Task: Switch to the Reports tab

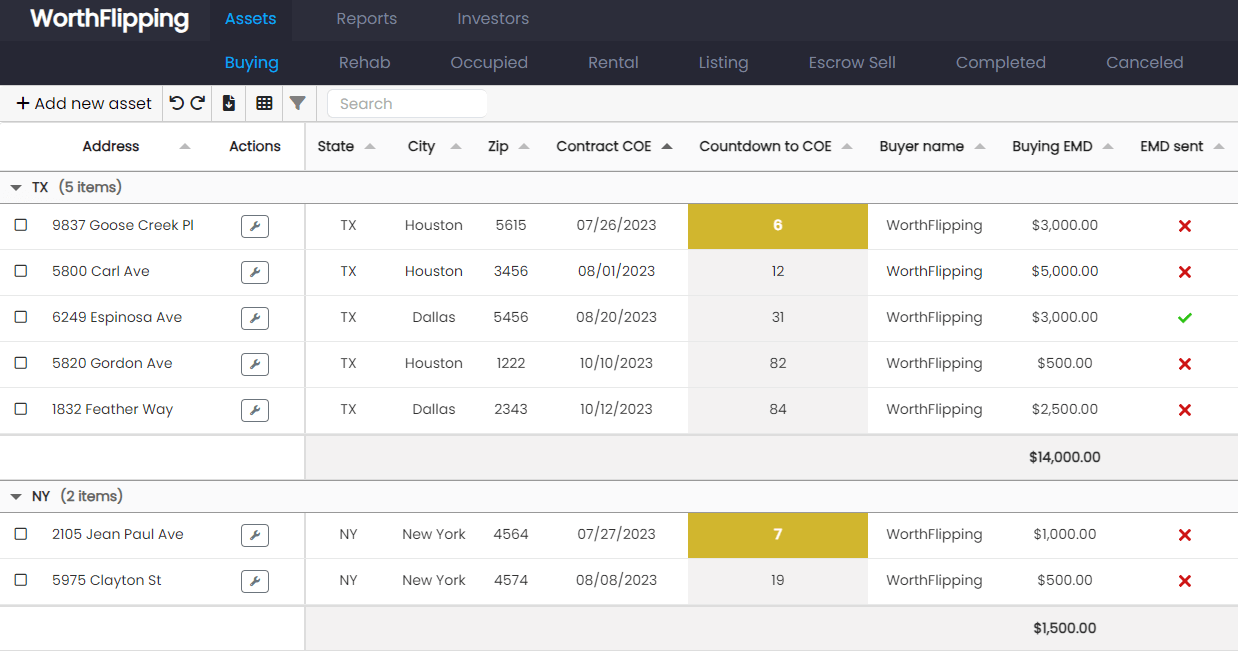Action: pyautogui.click(x=366, y=19)
